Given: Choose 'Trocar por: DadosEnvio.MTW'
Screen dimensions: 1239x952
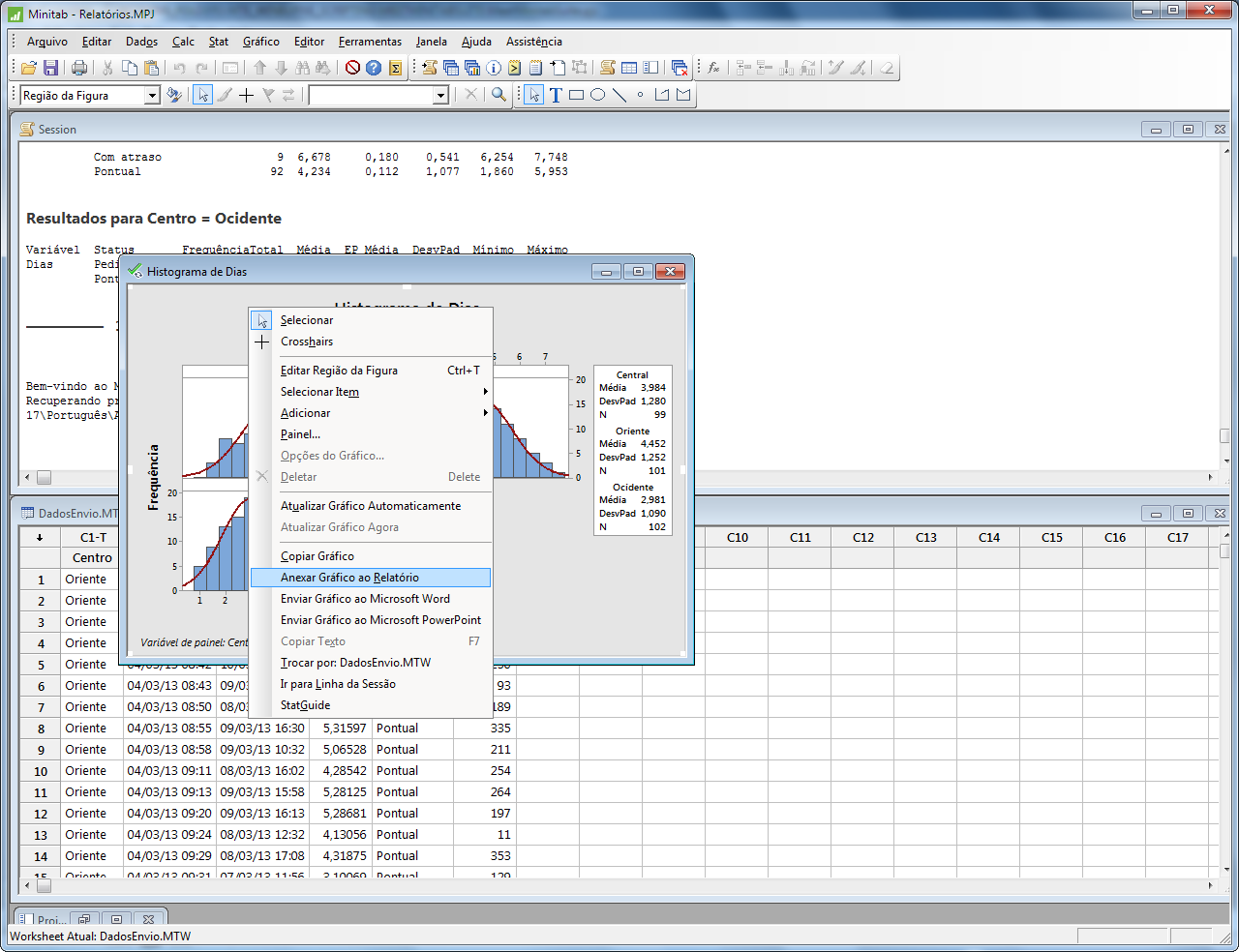Looking at the screenshot, I should tap(371, 663).
